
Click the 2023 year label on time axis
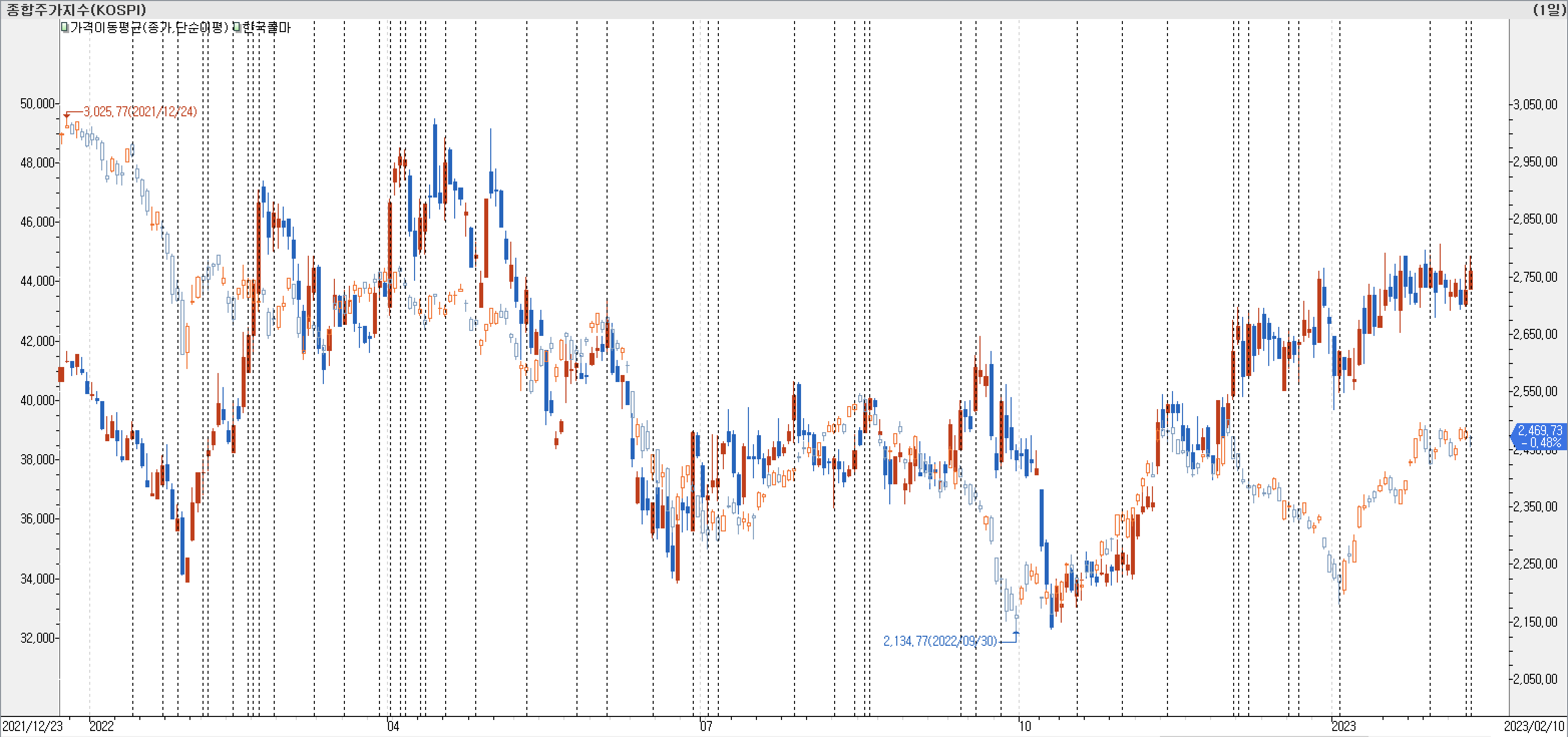[x=1343, y=726]
